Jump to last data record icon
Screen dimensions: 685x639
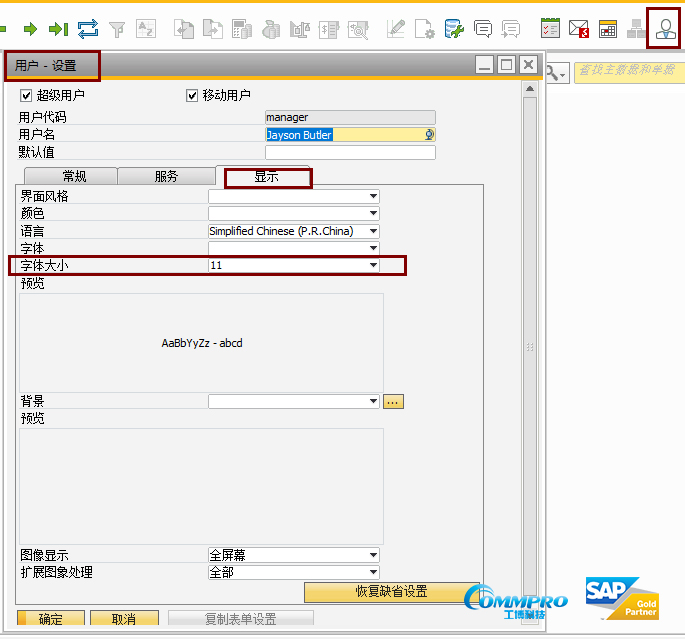(59, 29)
